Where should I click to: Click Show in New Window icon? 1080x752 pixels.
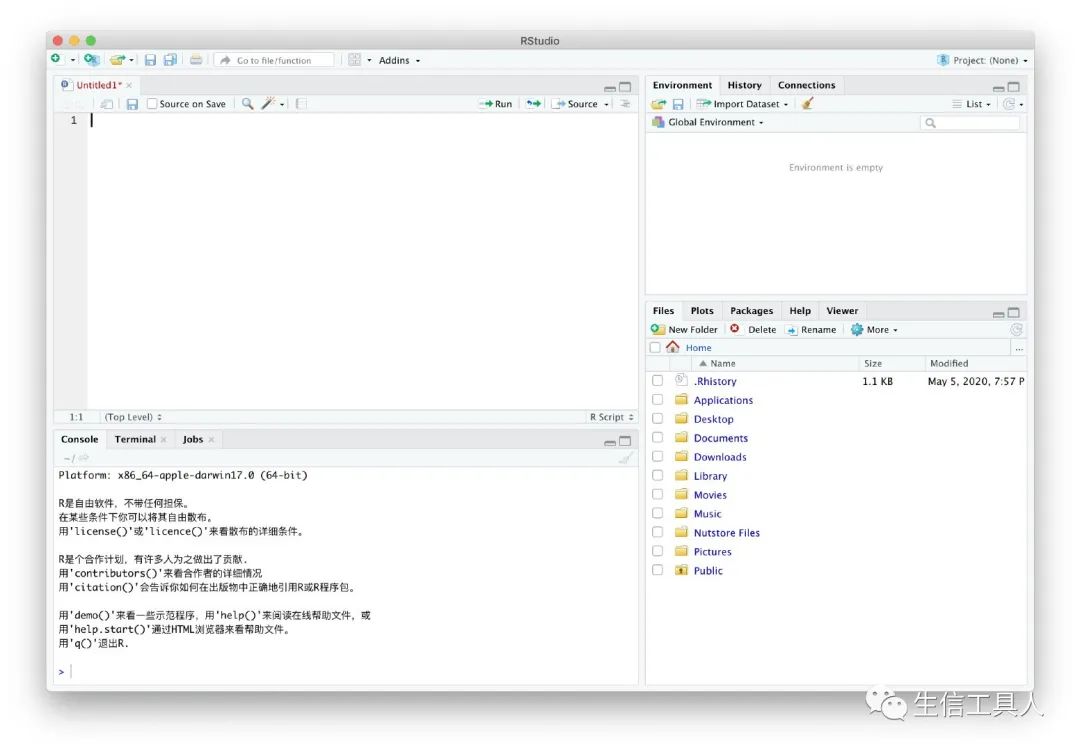(107, 104)
